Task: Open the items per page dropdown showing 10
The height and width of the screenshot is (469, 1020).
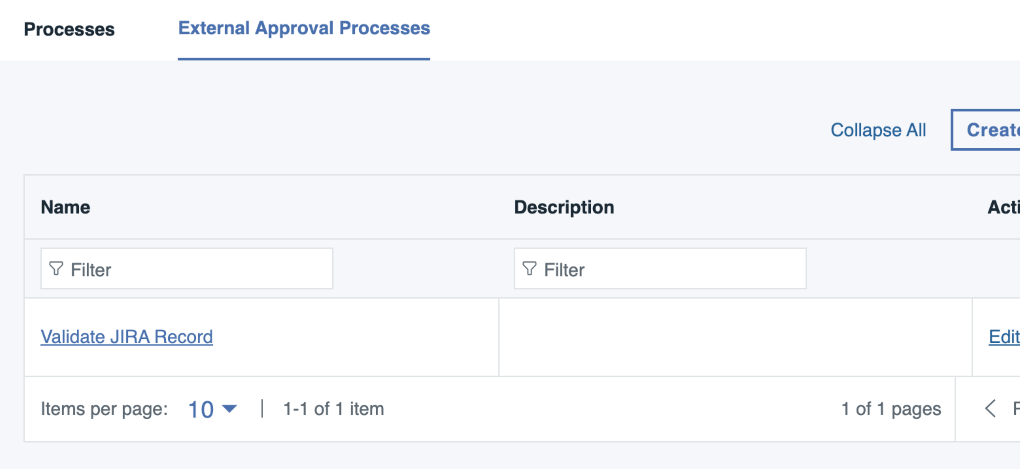Action: point(212,409)
